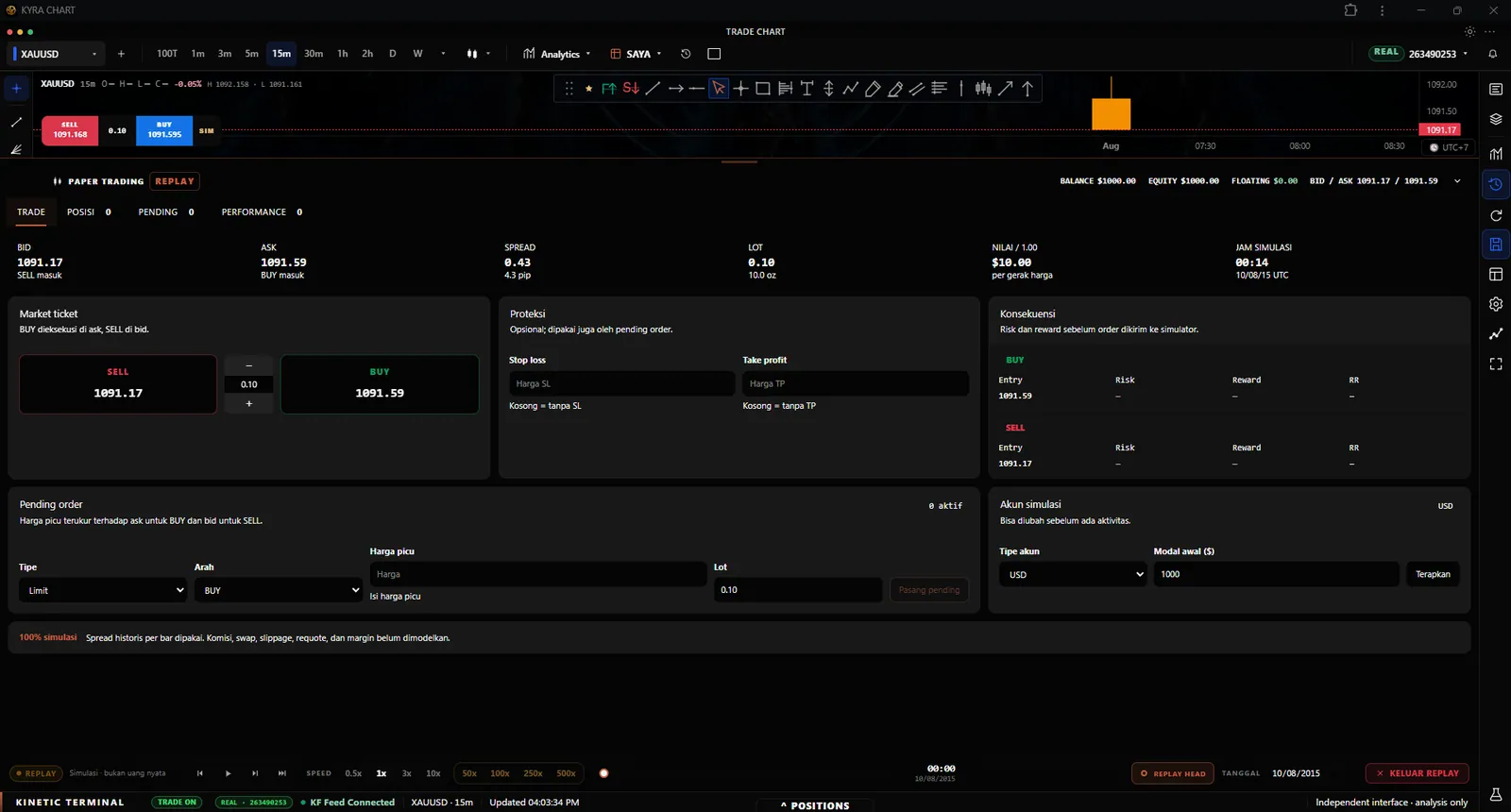Click the save icon in right sidebar

coord(1496,245)
